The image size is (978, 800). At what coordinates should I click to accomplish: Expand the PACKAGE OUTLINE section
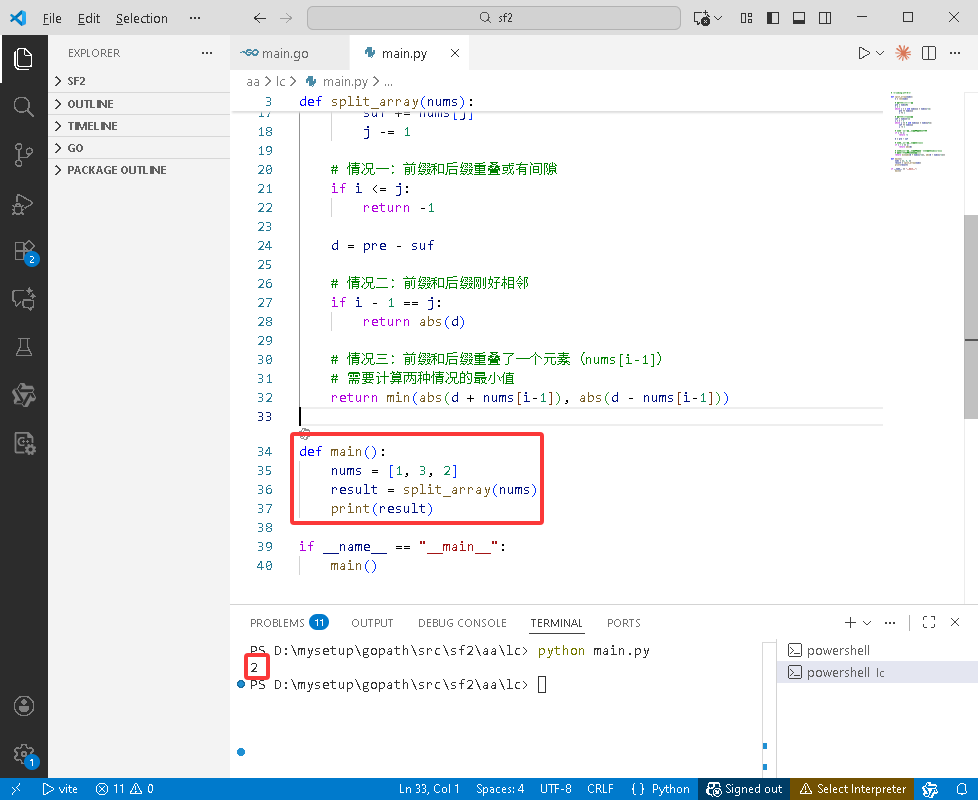click(140, 170)
